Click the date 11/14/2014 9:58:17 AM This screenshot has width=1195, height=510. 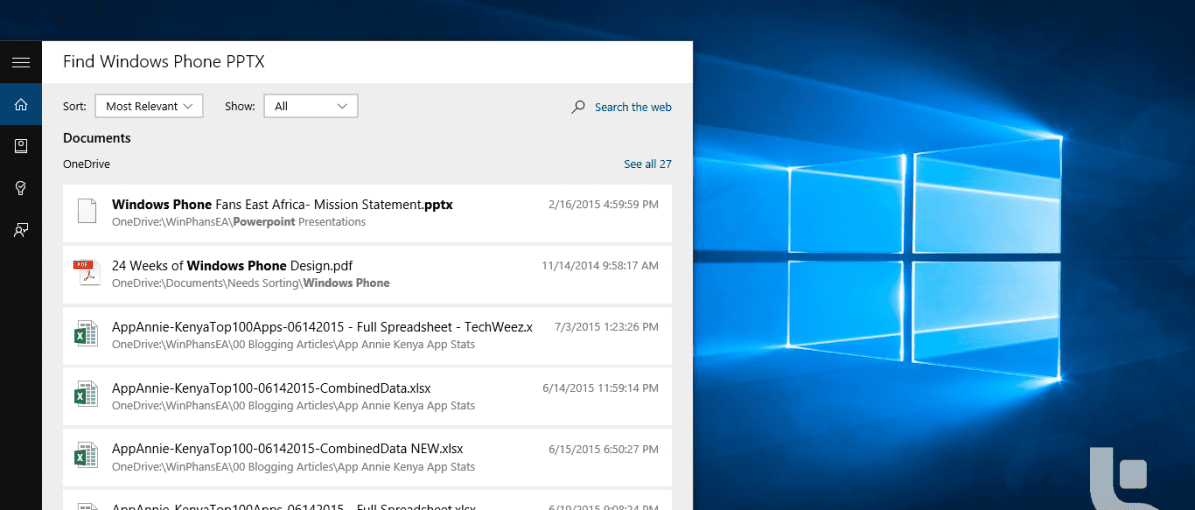601,266
